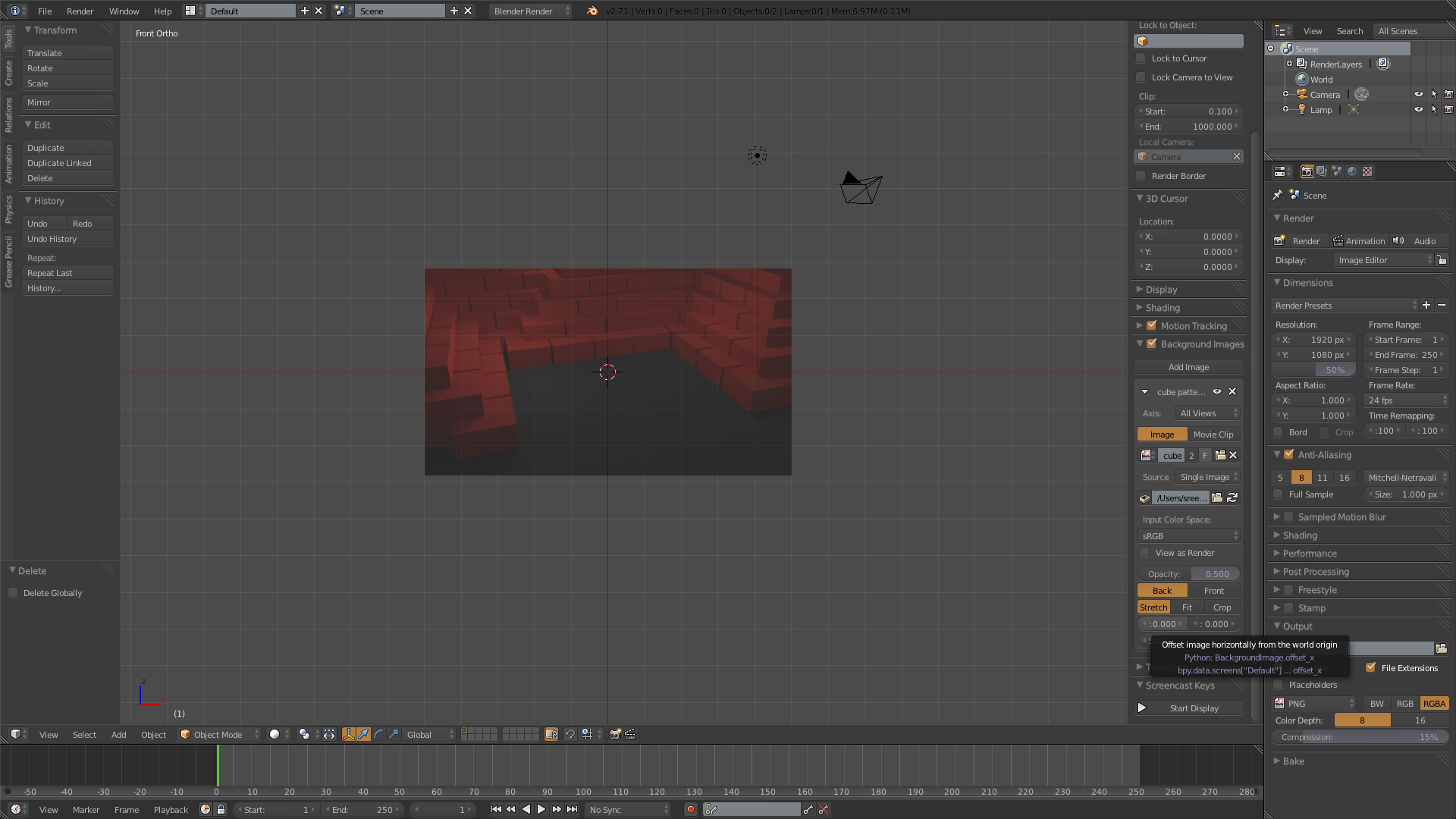Screen dimensions: 1456x819
Task: Open the Viewport Shading dropdown
Action: coord(277,734)
